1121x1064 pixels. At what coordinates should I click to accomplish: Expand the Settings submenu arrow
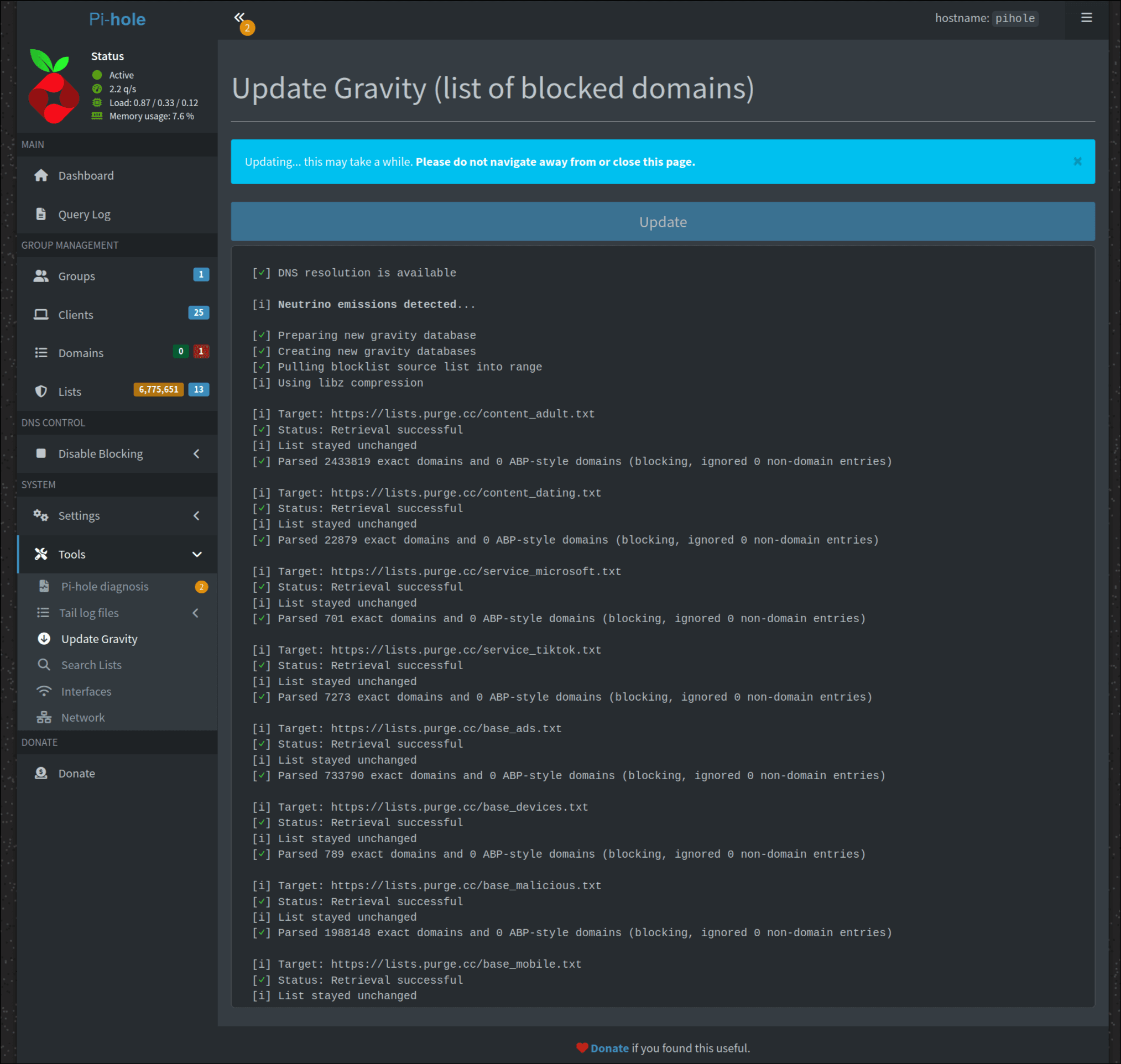tap(196, 515)
